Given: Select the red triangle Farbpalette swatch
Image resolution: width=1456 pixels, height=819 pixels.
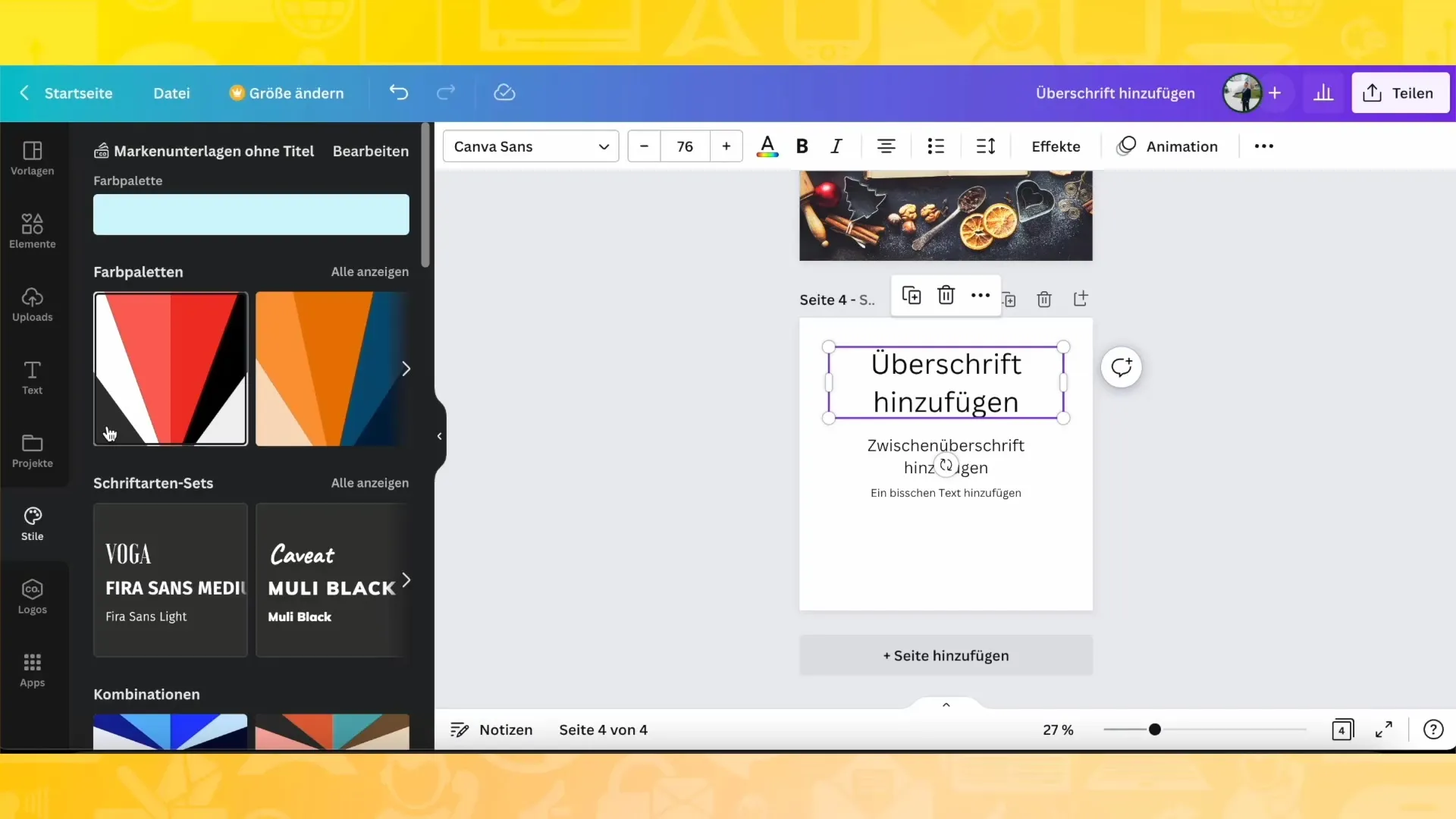Looking at the screenshot, I should pos(170,368).
